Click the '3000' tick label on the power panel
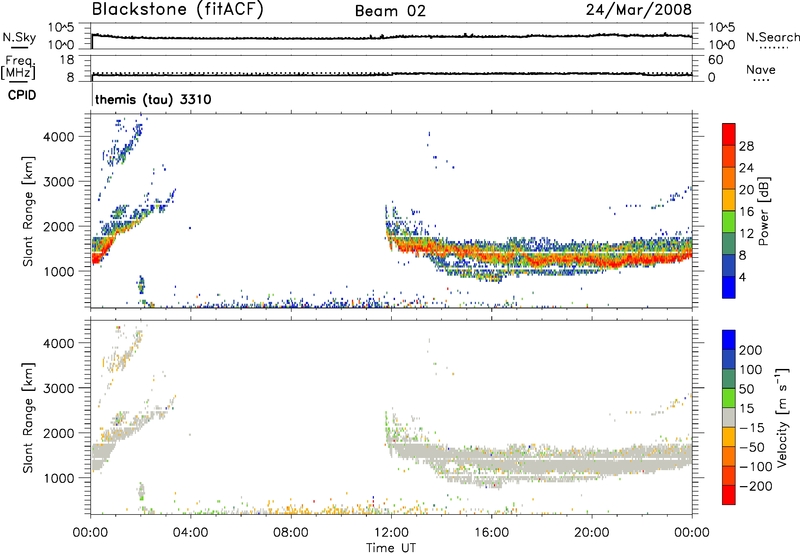Viewport: 800px width, 554px height. pyautogui.click(x=59, y=182)
